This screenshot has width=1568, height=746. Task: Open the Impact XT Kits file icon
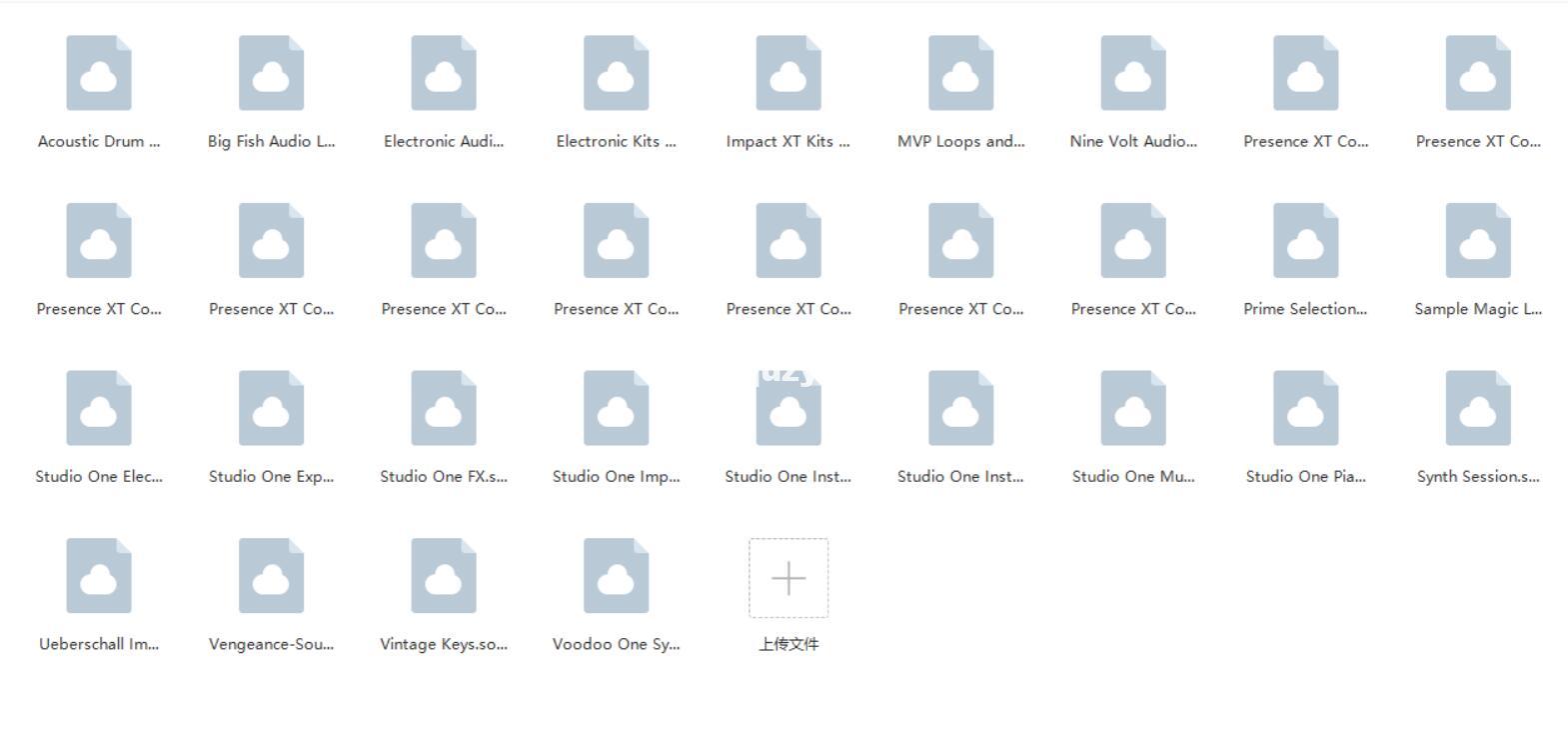[788, 73]
